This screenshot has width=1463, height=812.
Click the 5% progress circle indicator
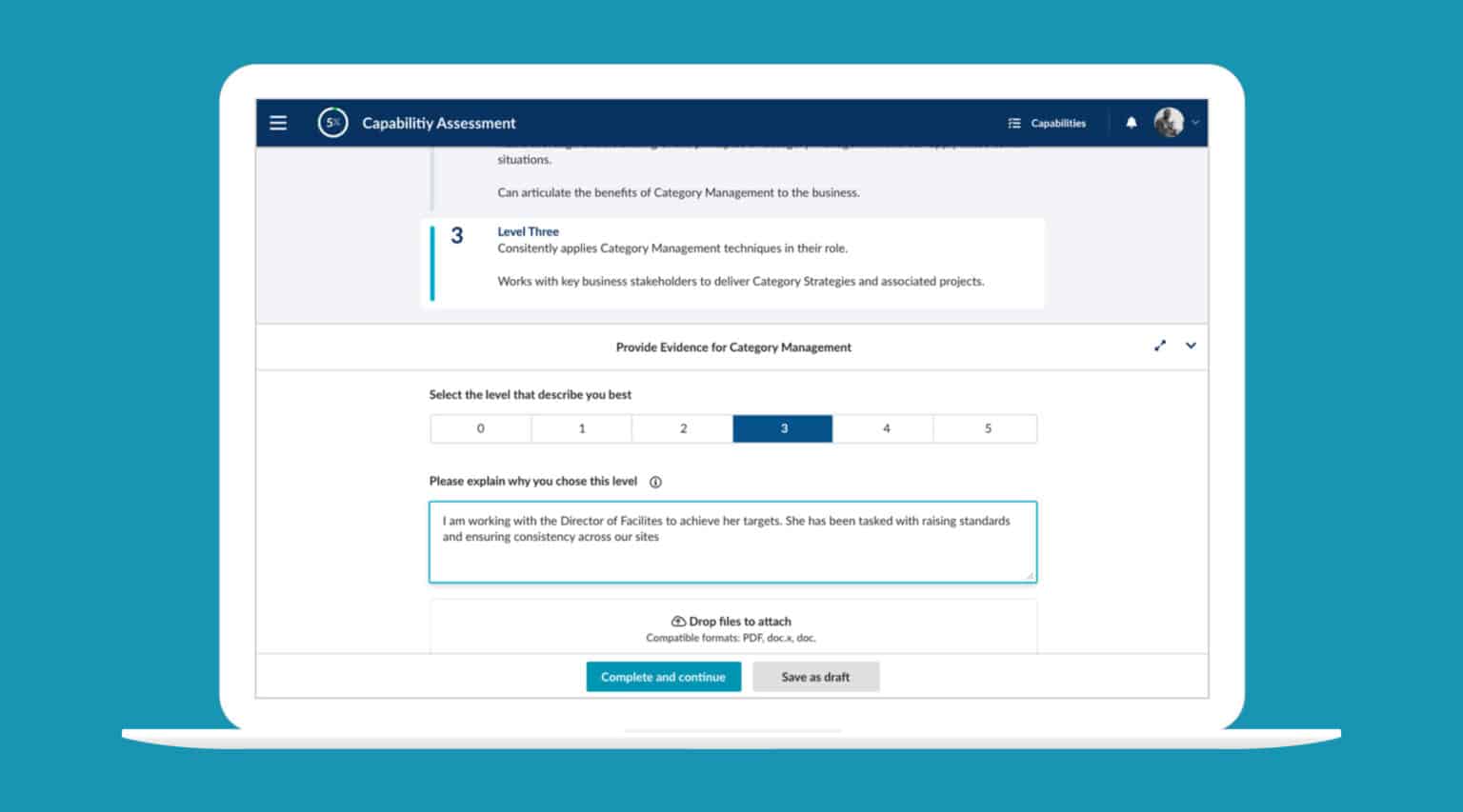[332, 123]
